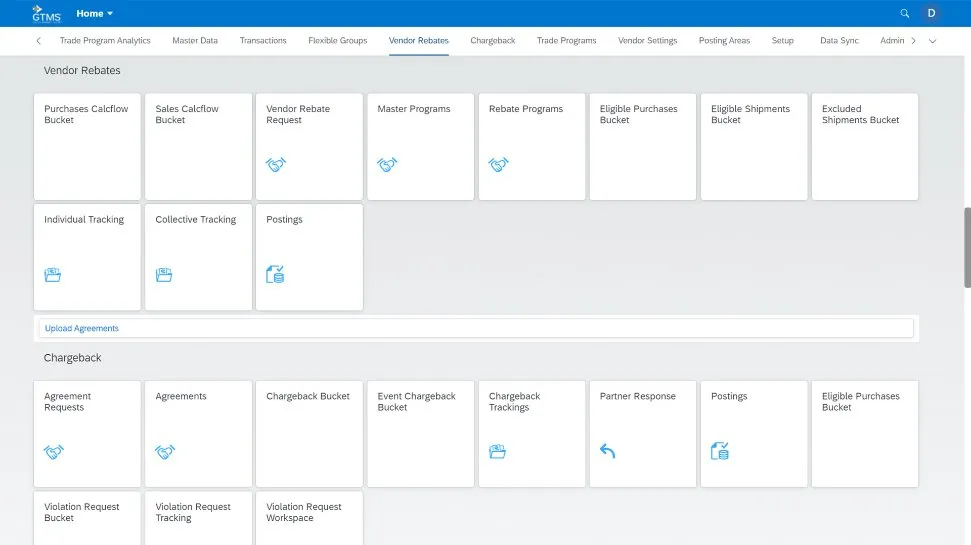Click folder icon on Chargeback Trackings tile
This screenshot has height=545, width=971.
497,451
